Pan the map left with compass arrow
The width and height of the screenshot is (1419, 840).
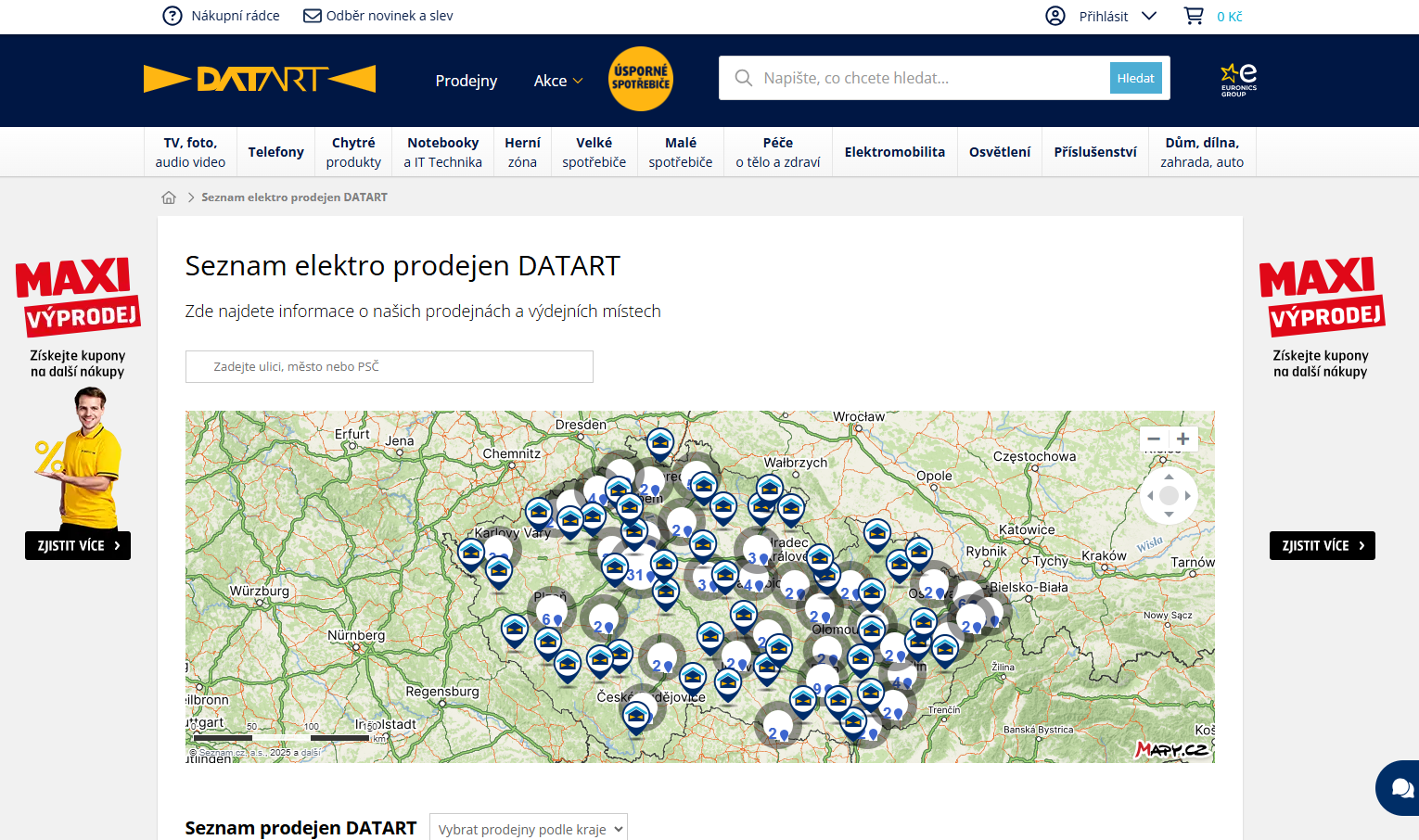1150,496
